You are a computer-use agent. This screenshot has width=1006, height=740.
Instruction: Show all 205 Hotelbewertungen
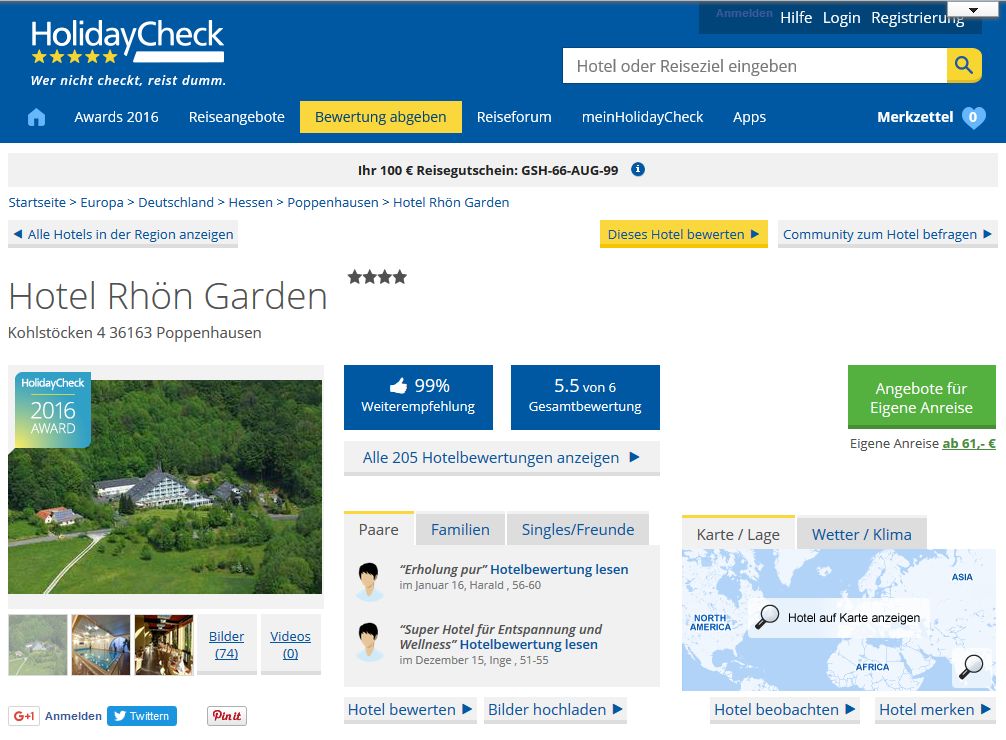click(x=501, y=458)
